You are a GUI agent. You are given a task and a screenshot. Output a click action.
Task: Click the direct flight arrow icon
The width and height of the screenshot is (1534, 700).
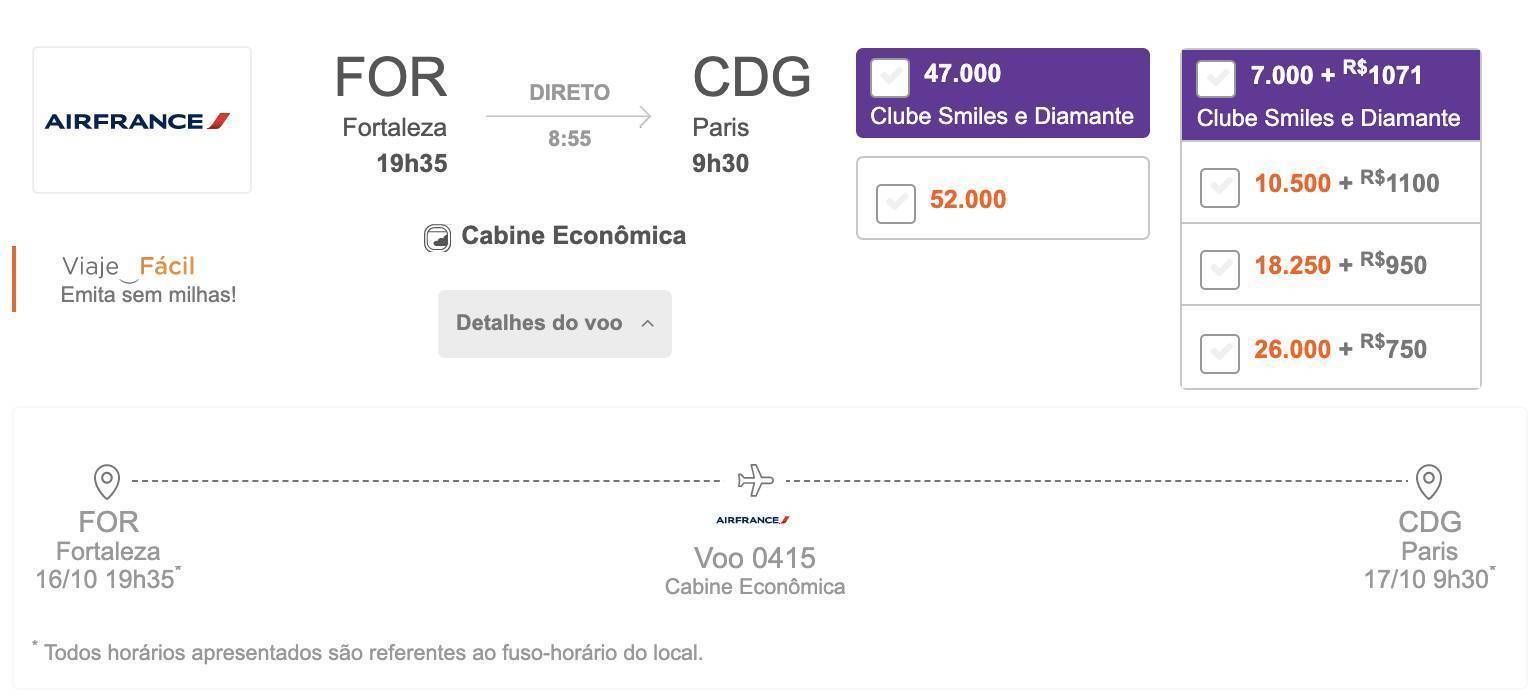(x=569, y=116)
